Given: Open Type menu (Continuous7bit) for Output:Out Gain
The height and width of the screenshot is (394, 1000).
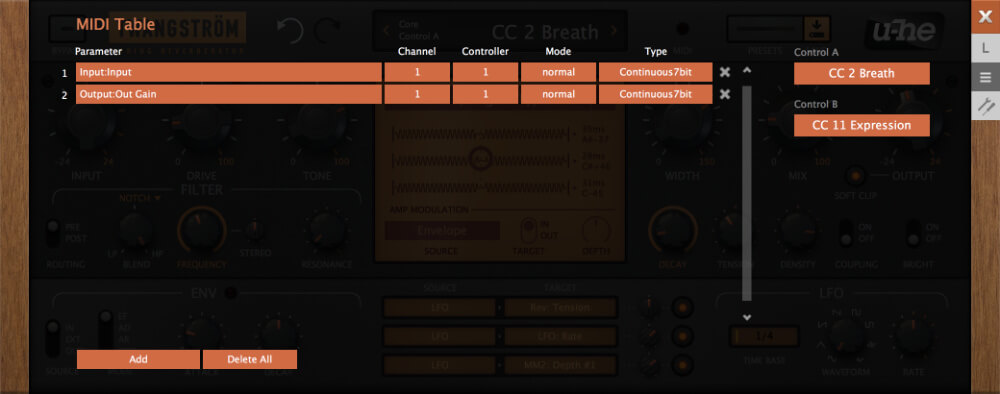Looking at the screenshot, I should [x=656, y=94].
